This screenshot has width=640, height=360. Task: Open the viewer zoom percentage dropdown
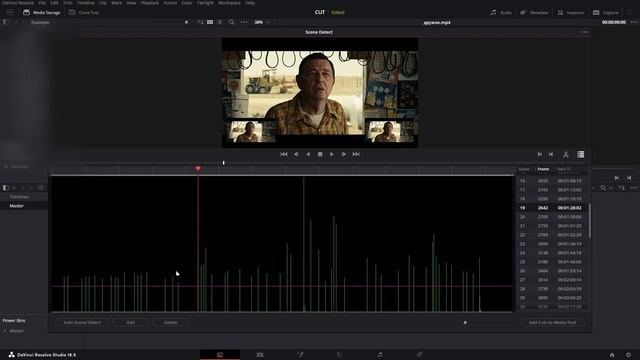262,22
